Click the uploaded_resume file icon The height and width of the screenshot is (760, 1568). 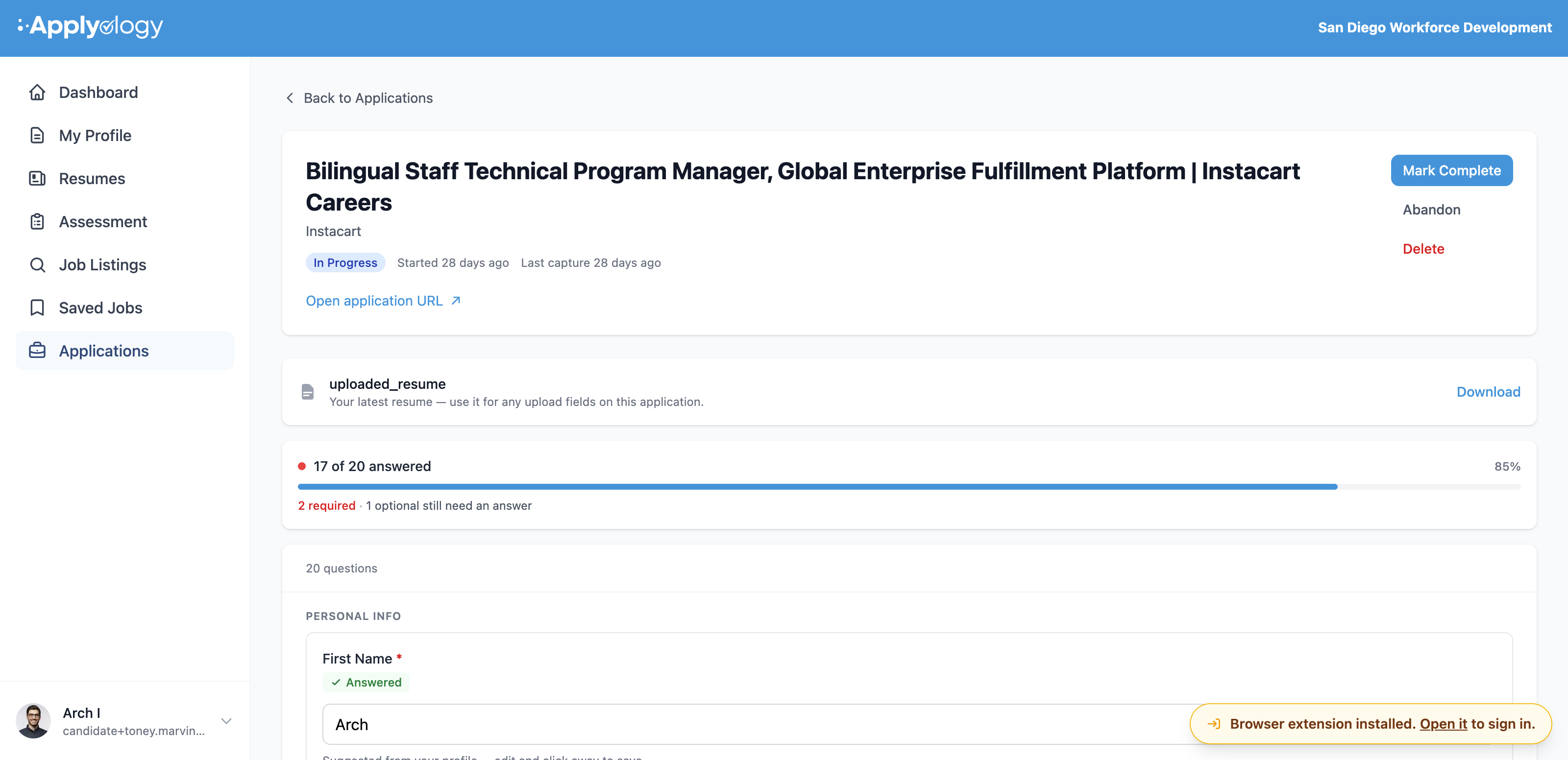(308, 392)
